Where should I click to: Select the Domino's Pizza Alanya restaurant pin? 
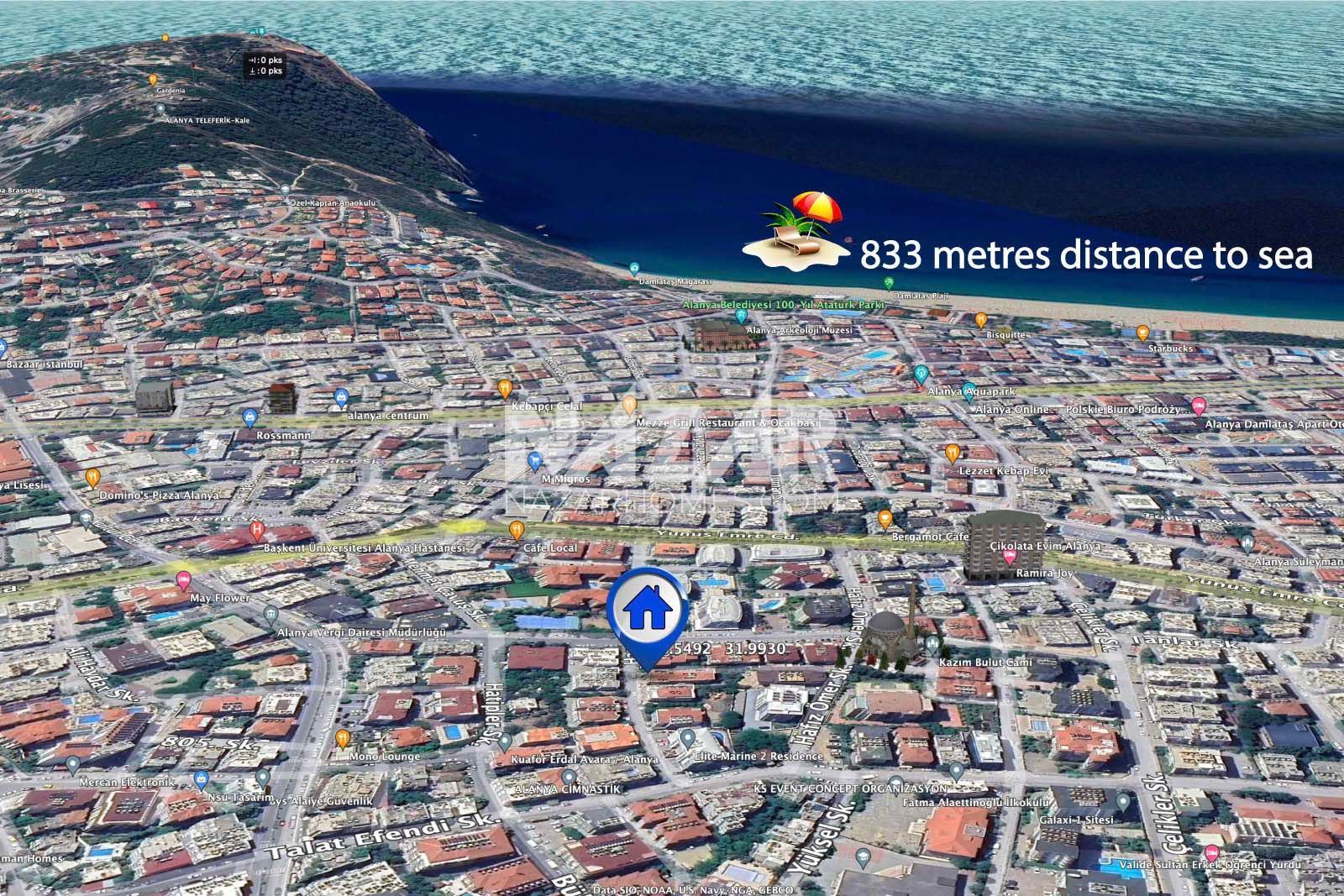(93, 478)
